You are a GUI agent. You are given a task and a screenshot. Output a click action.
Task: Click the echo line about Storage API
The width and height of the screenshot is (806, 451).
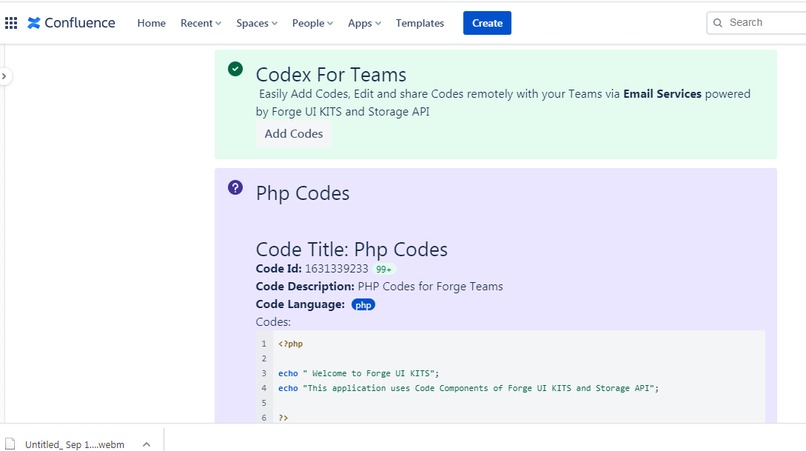(x=468, y=388)
